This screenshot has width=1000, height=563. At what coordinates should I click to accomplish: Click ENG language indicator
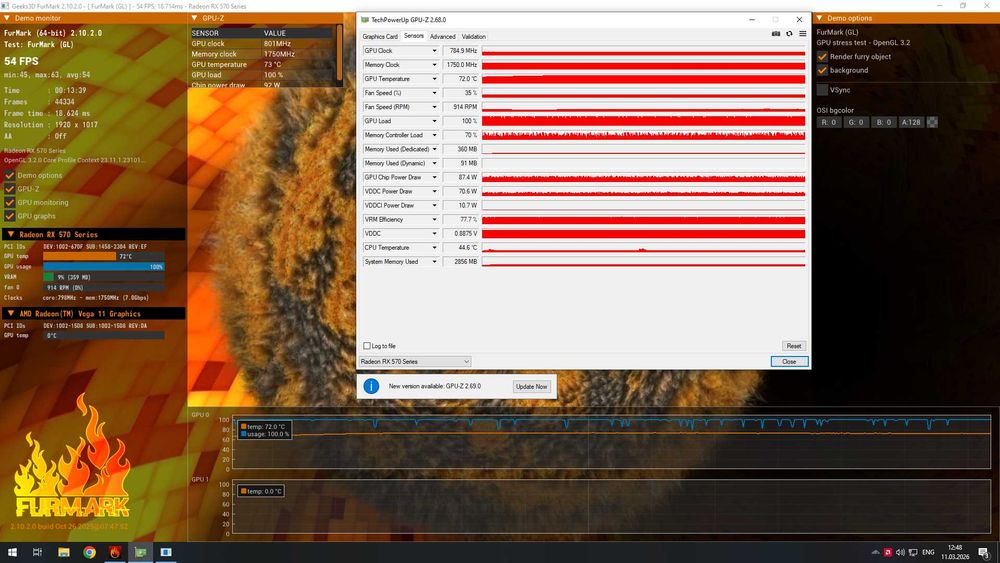[928, 552]
